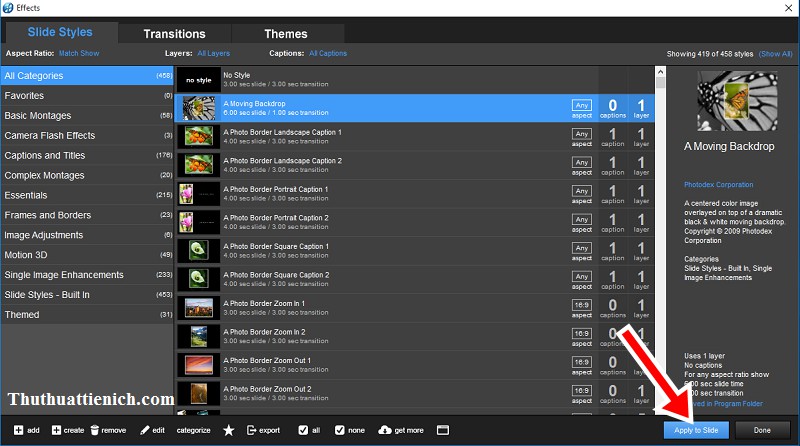The image size is (800, 446).
Task: Click the get more cloud icon
Action: point(385,430)
